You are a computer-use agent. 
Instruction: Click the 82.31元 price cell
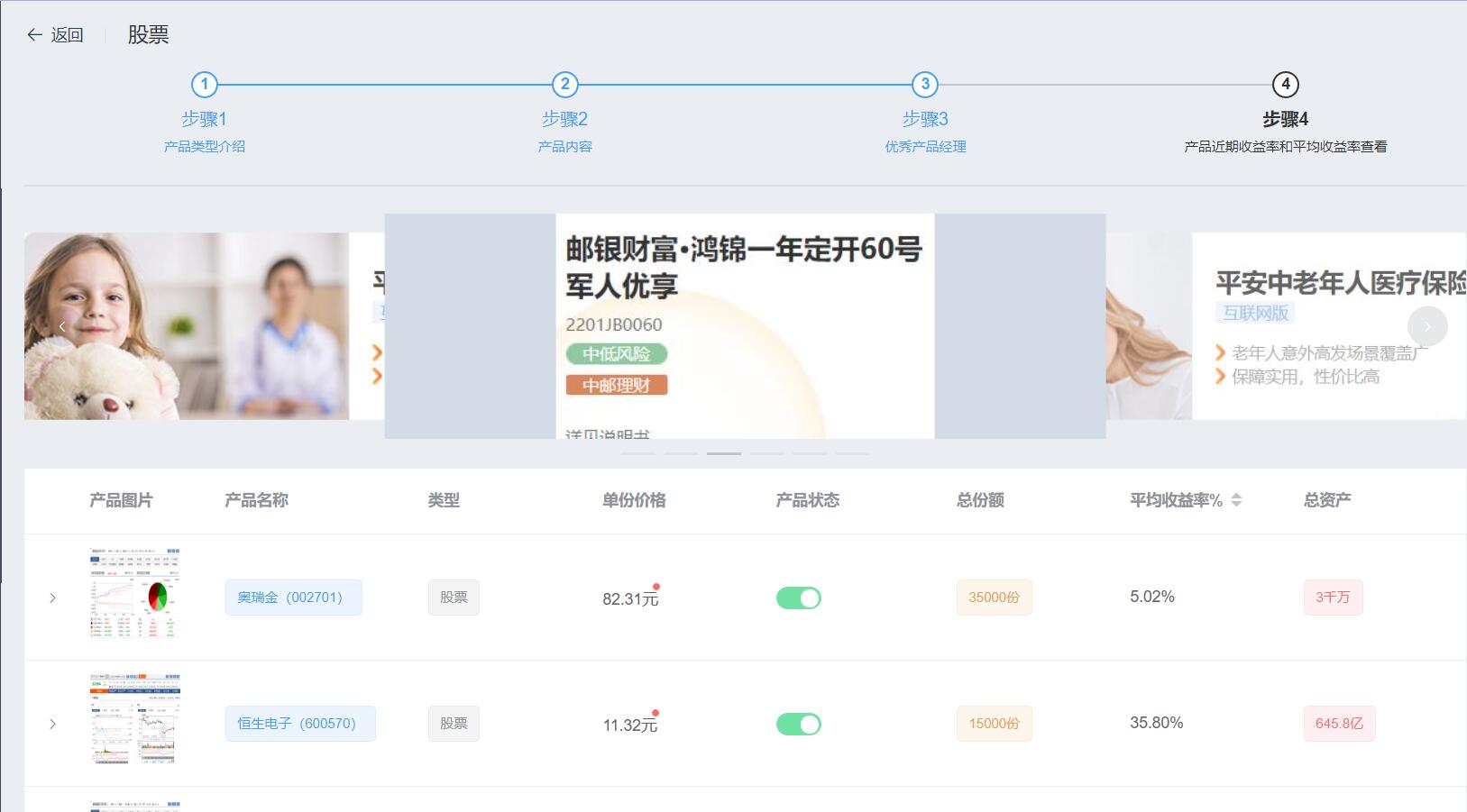[630, 599]
